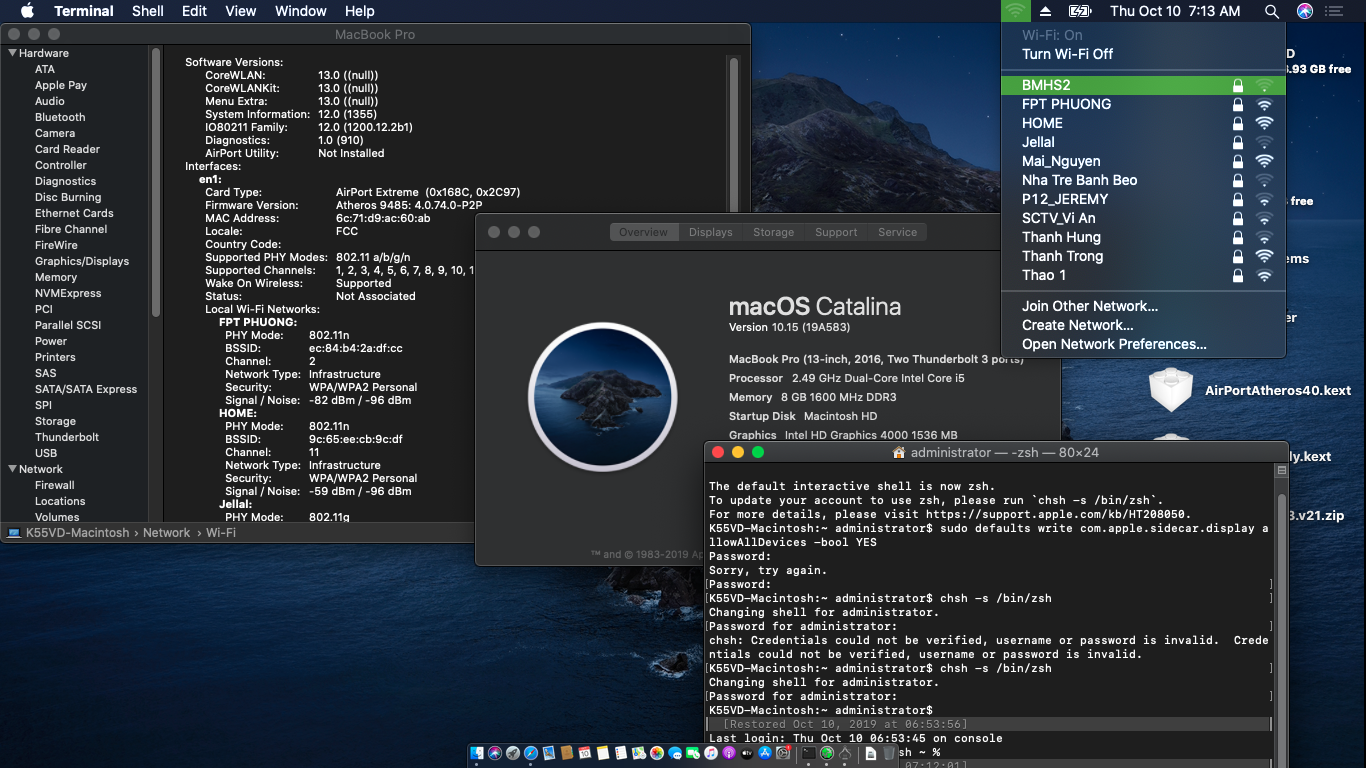
Task: Connect to the FPT PHUONG network
Action: (x=1143, y=104)
